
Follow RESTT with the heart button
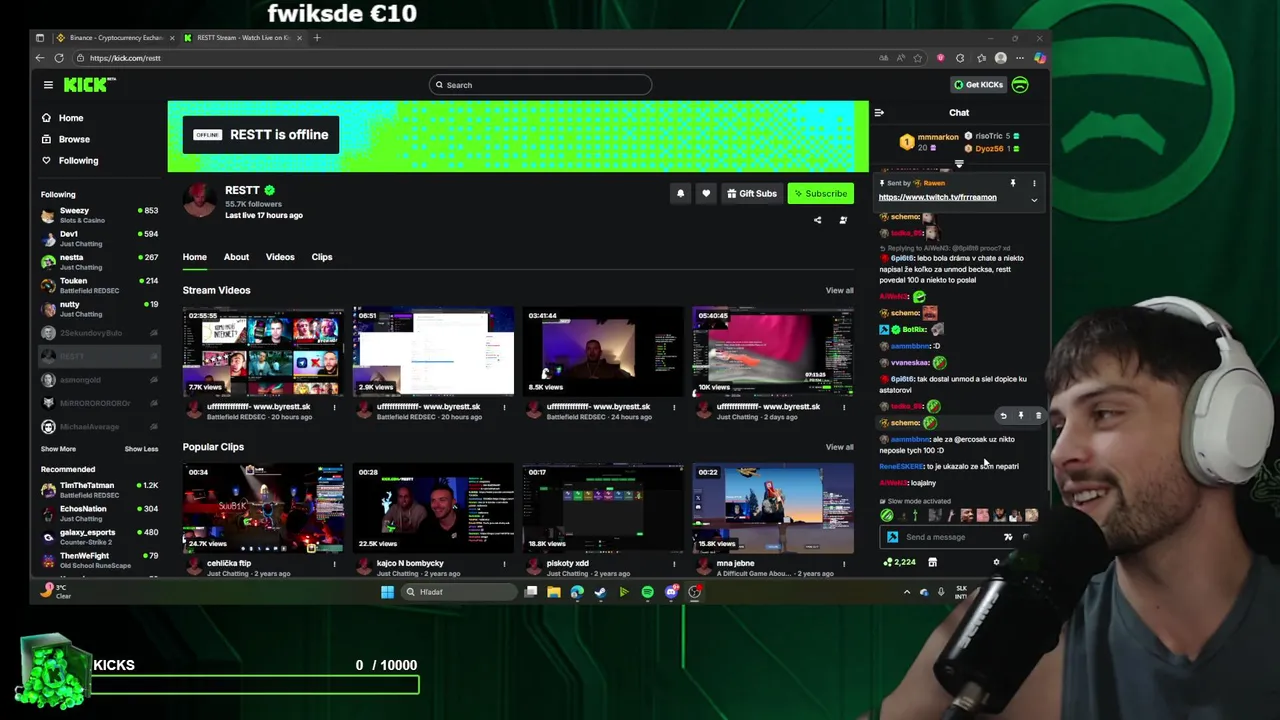(x=706, y=194)
